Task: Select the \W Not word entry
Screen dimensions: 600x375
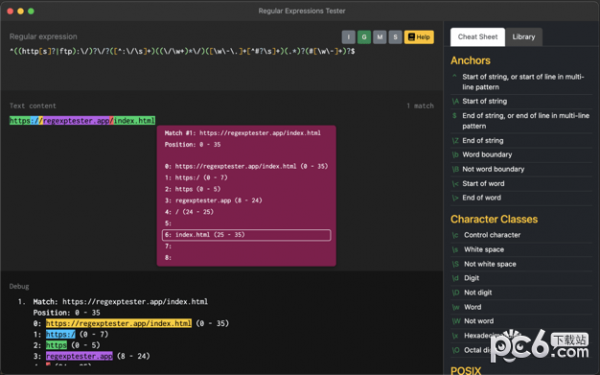Action: (521, 321)
